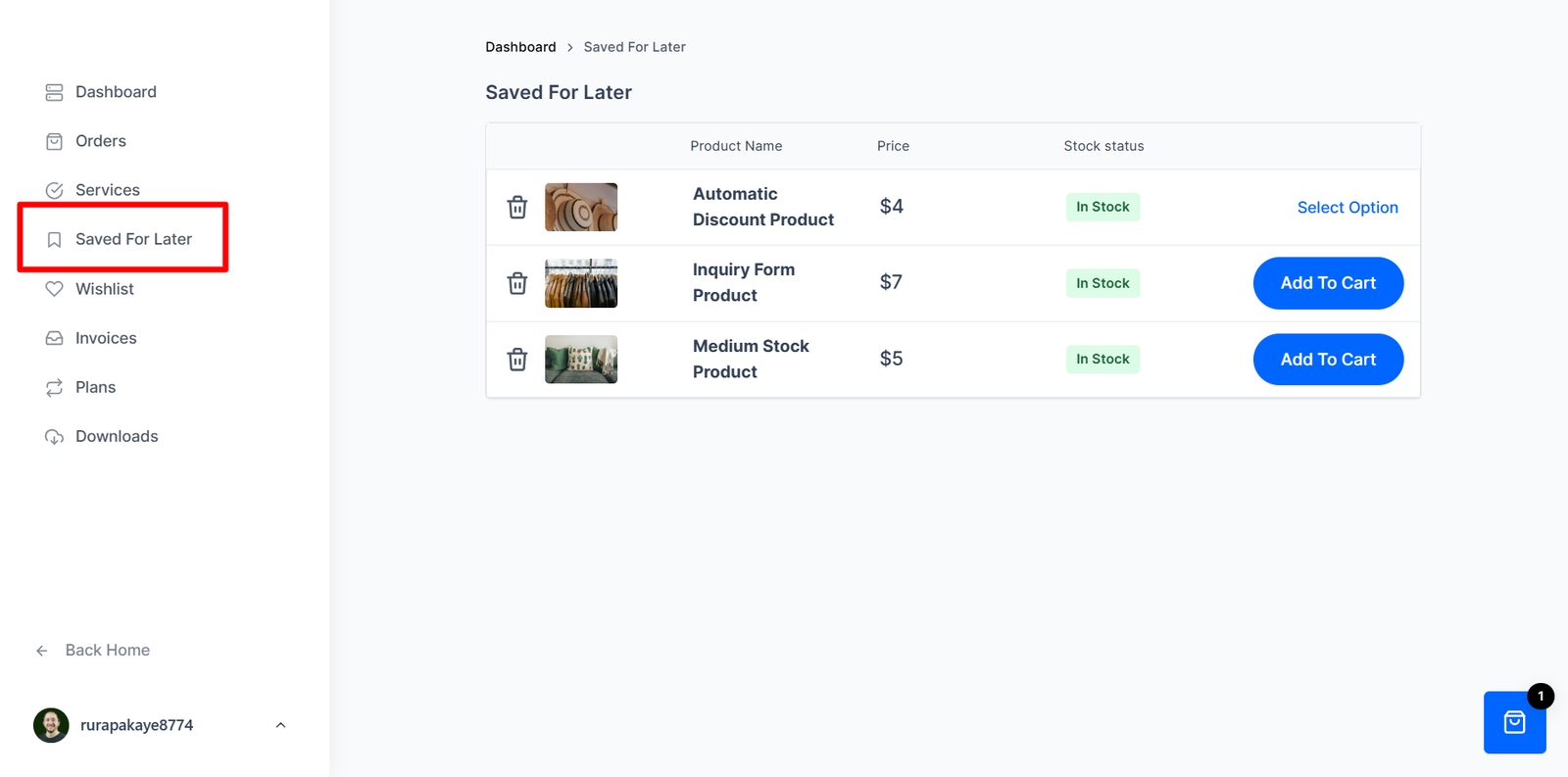Viewport: 1568px width, 777px height.
Task: Click the Downloads cloud icon
Action: (55, 437)
